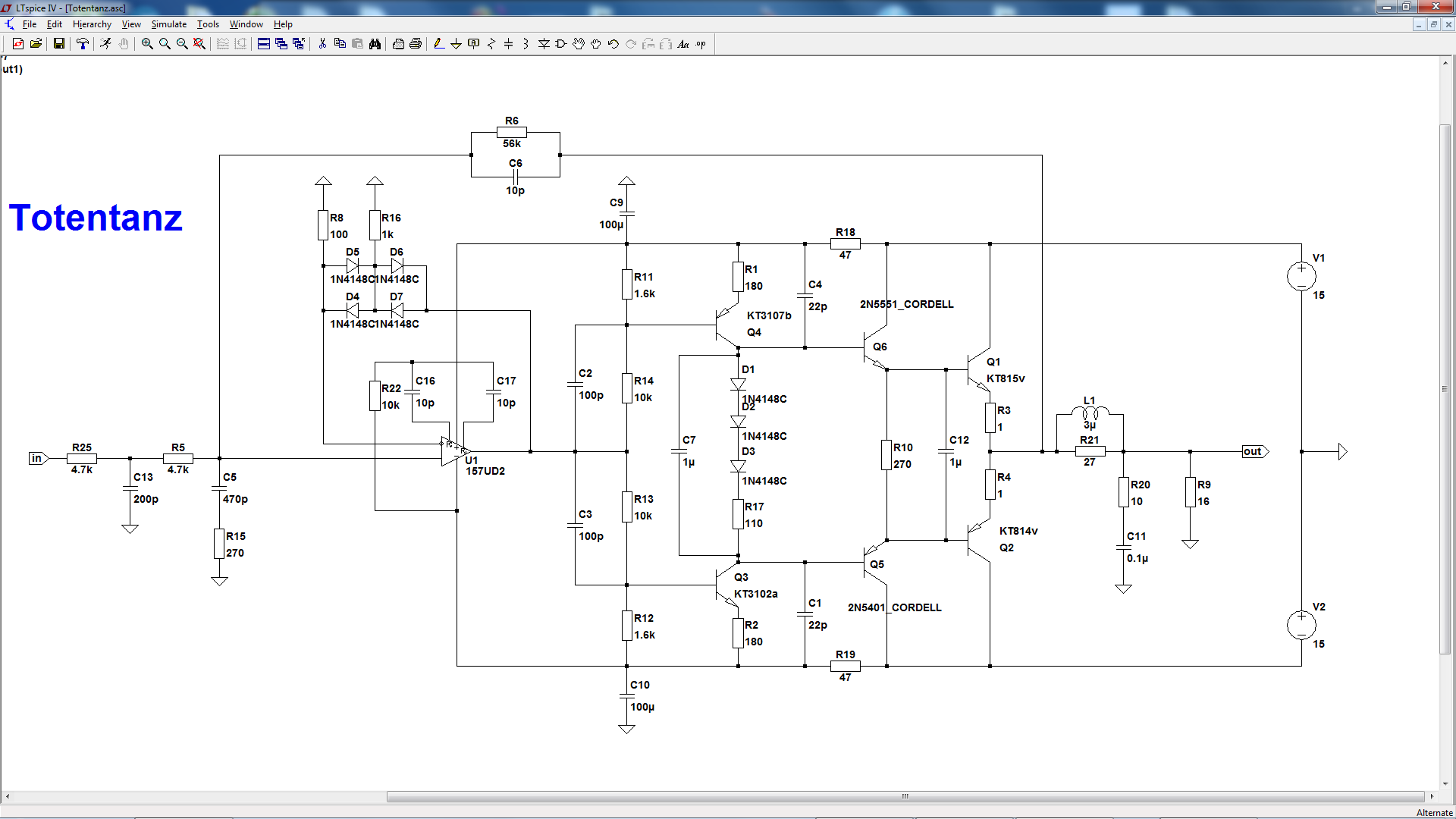Select the Draw Wire pencil tool
Viewport: 1456px width, 819px height.
pos(438,44)
